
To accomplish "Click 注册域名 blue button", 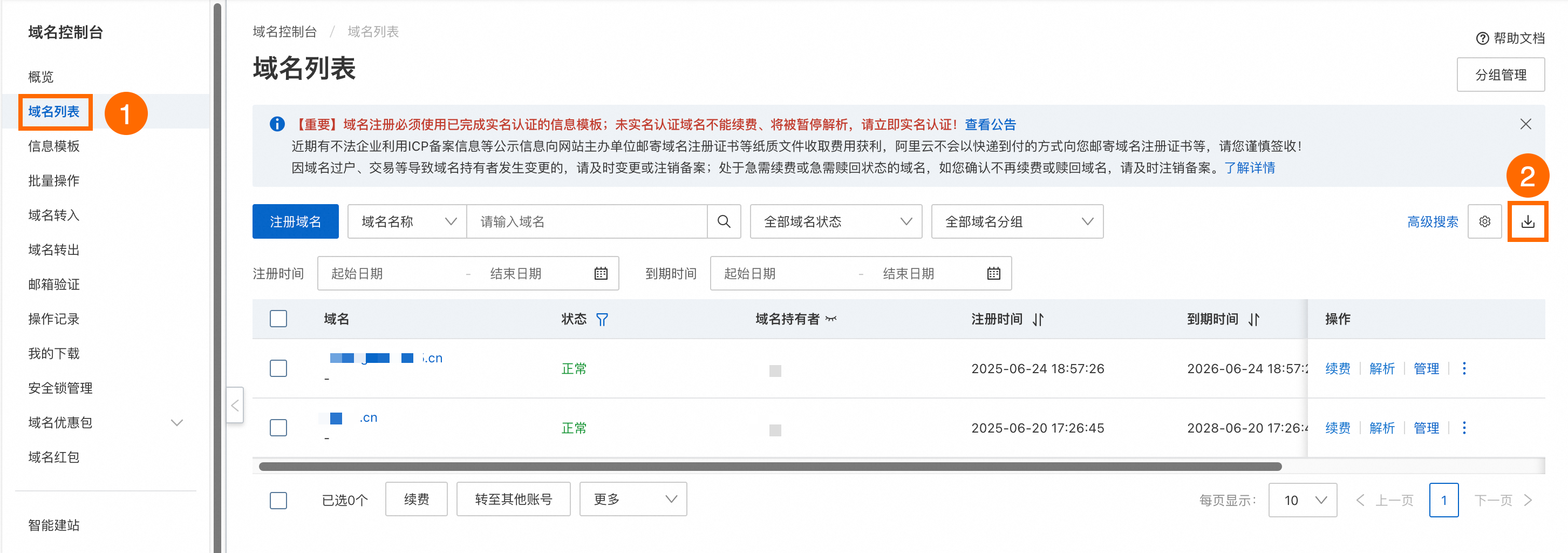I will tap(295, 222).
